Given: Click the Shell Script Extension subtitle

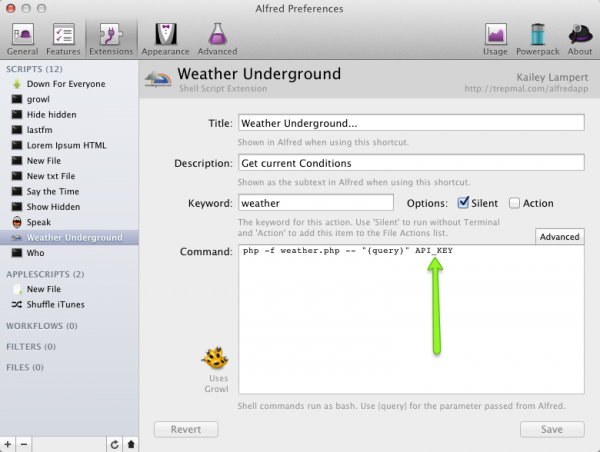Looking at the screenshot, I should point(223,88).
